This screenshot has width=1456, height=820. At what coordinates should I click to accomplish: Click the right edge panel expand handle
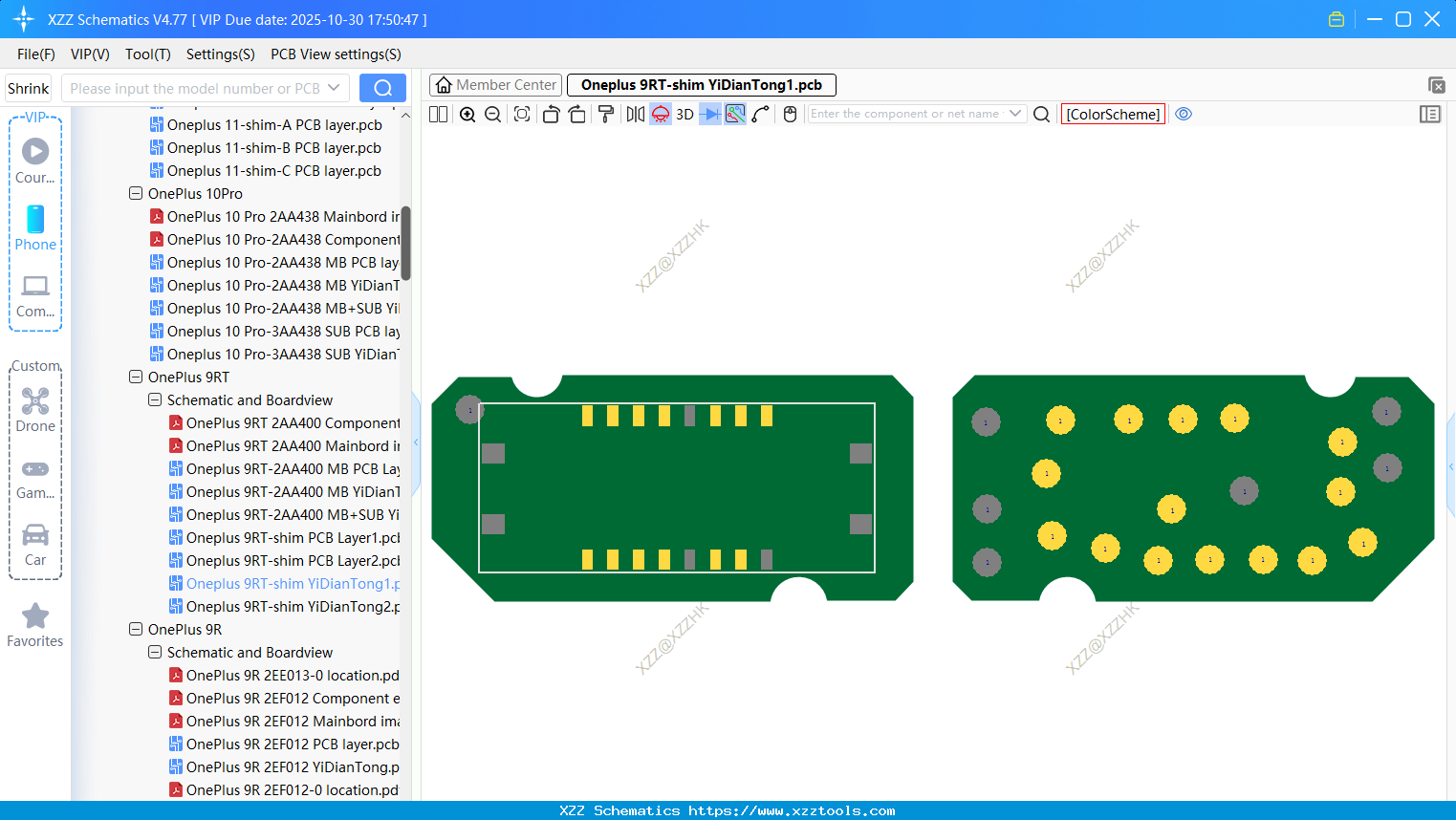(x=1451, y=466)
